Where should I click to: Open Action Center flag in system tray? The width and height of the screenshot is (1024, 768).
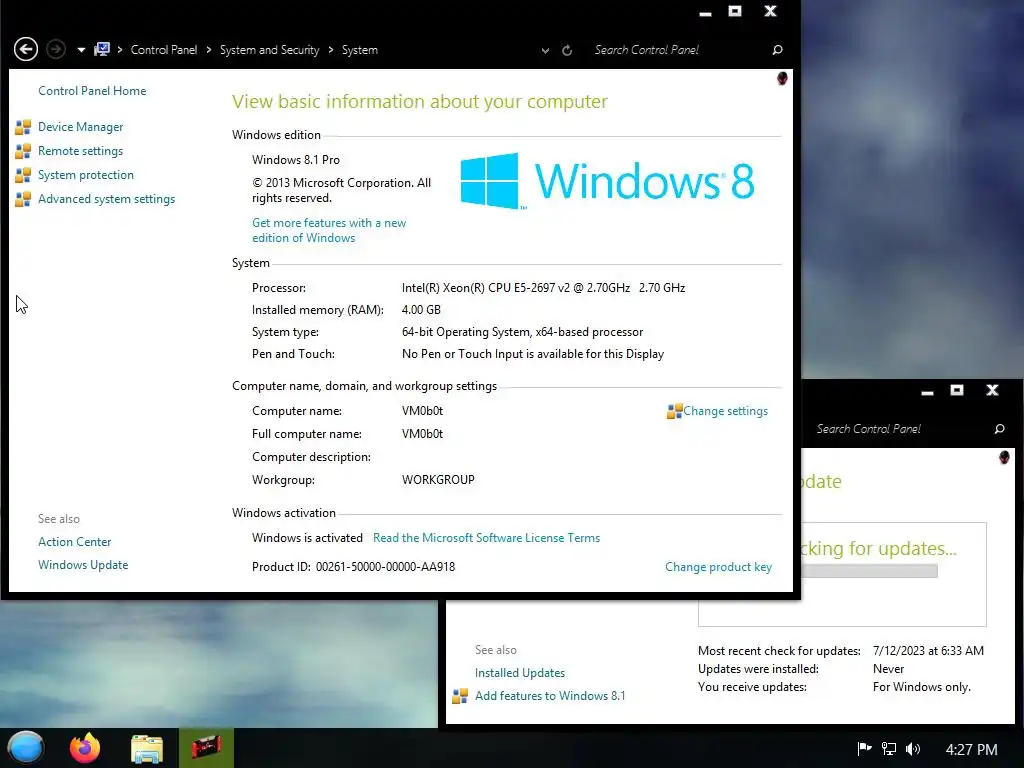[864, 749]
